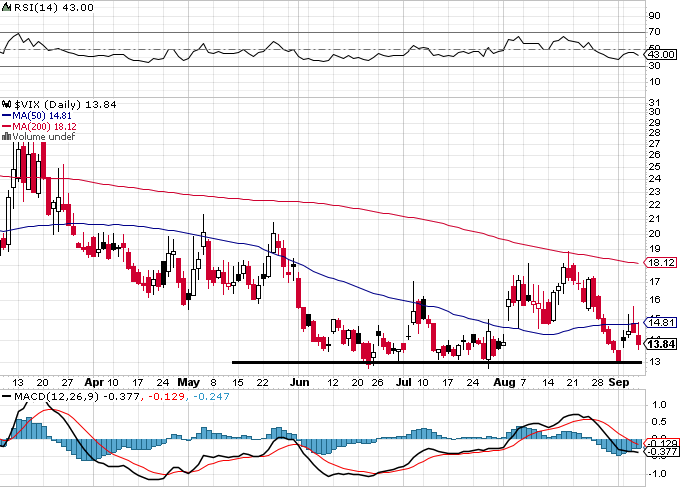The image size is (685, 487).
Task: Click the Aug label on date axis
Action: [x=504, y=383]
